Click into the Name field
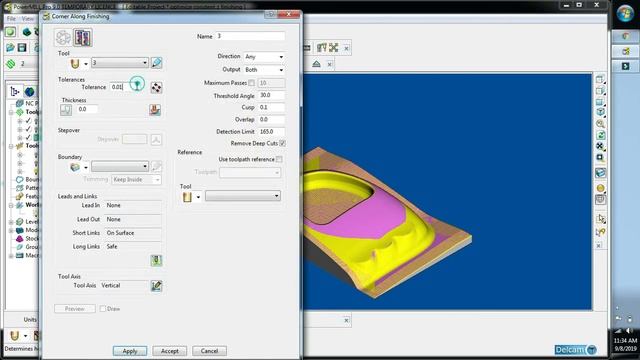The width and height of the screenshot is (640, 360). point(250,36)
